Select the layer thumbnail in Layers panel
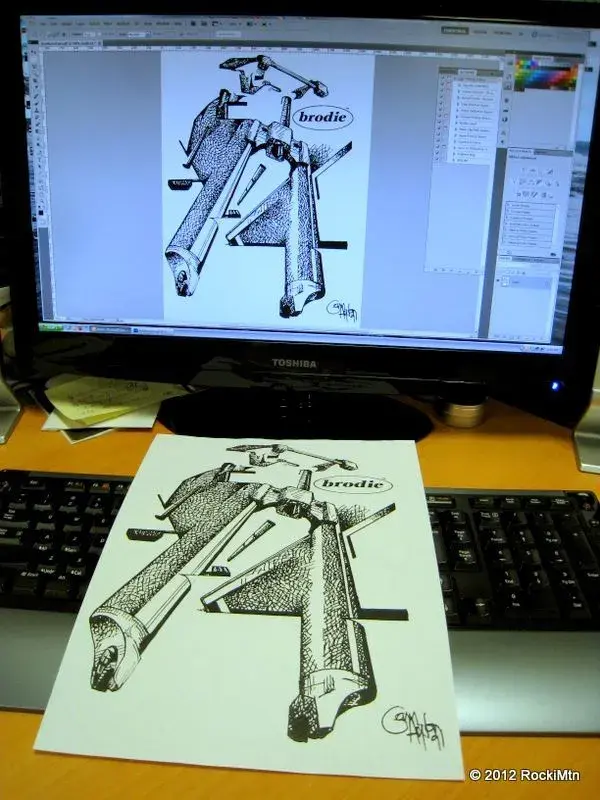 click(x=505, y=282)
